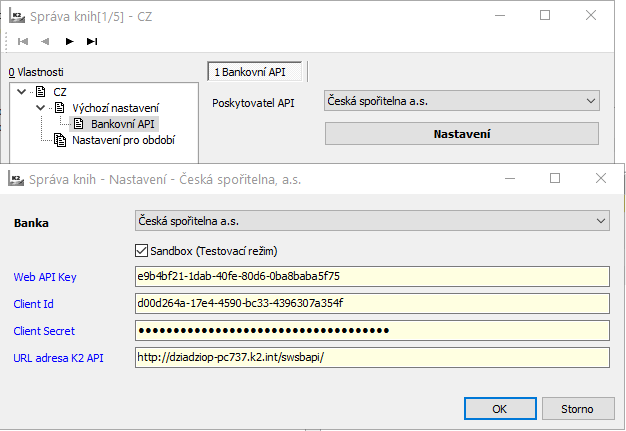Focus the Client Id input field
The height and width of the screenshot is (431, 626).
[x=372, y=303]
